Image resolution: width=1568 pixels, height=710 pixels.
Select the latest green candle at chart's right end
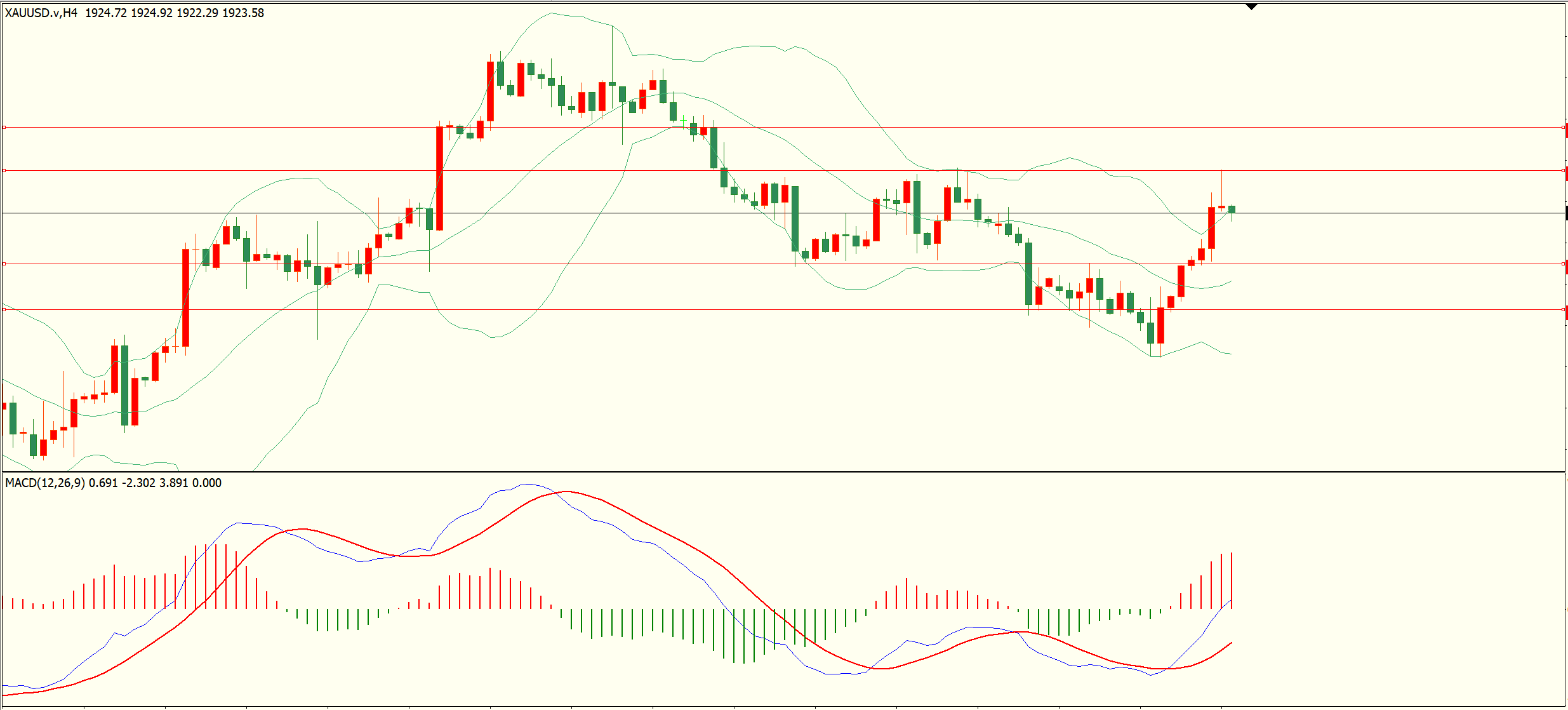click(1232, 209)
